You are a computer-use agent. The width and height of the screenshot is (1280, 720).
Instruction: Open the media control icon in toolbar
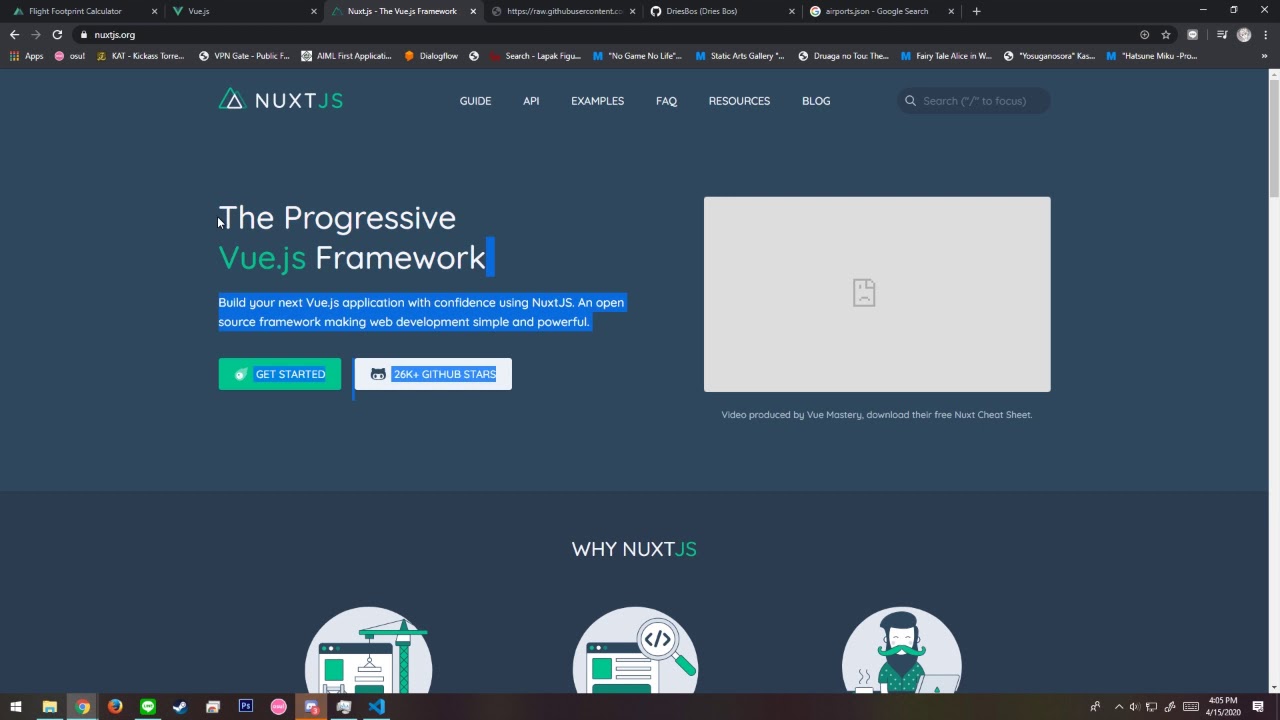tap(1221, 34)
